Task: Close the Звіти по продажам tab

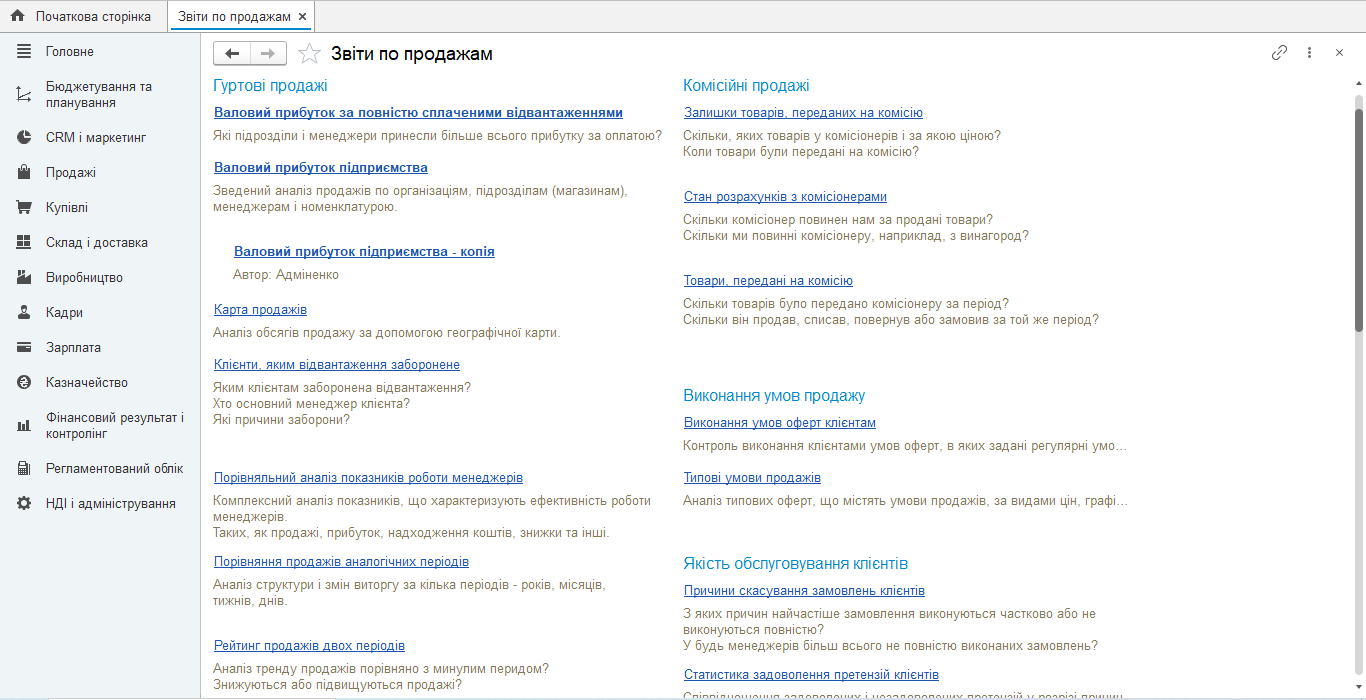Action: pos(302,17)
